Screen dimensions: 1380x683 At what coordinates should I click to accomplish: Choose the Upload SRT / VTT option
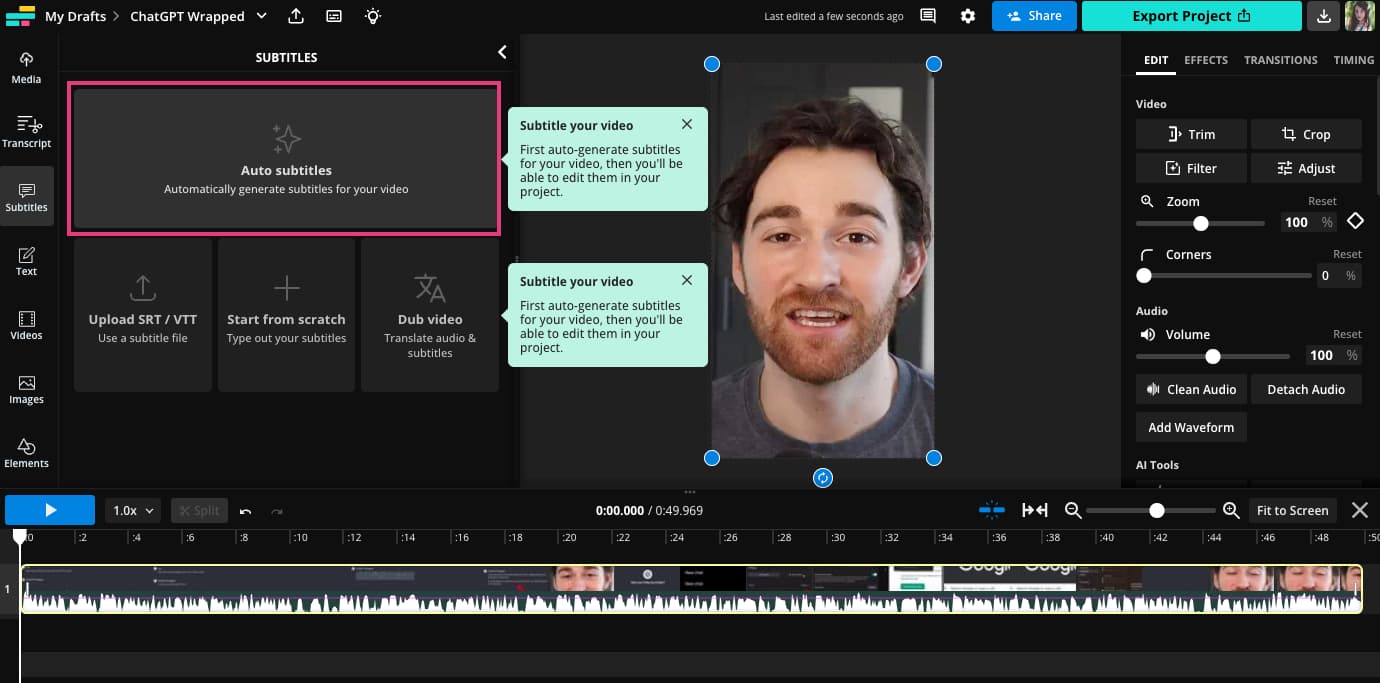(x=143, y=315)
